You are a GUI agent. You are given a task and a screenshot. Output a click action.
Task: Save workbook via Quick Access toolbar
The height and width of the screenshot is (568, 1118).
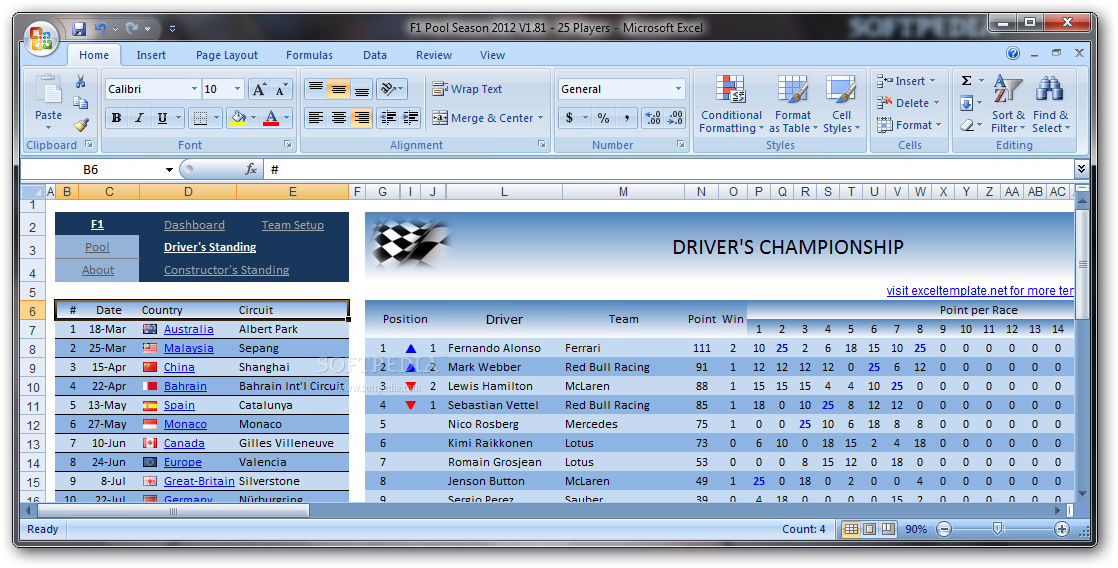[x=79, y=29]
